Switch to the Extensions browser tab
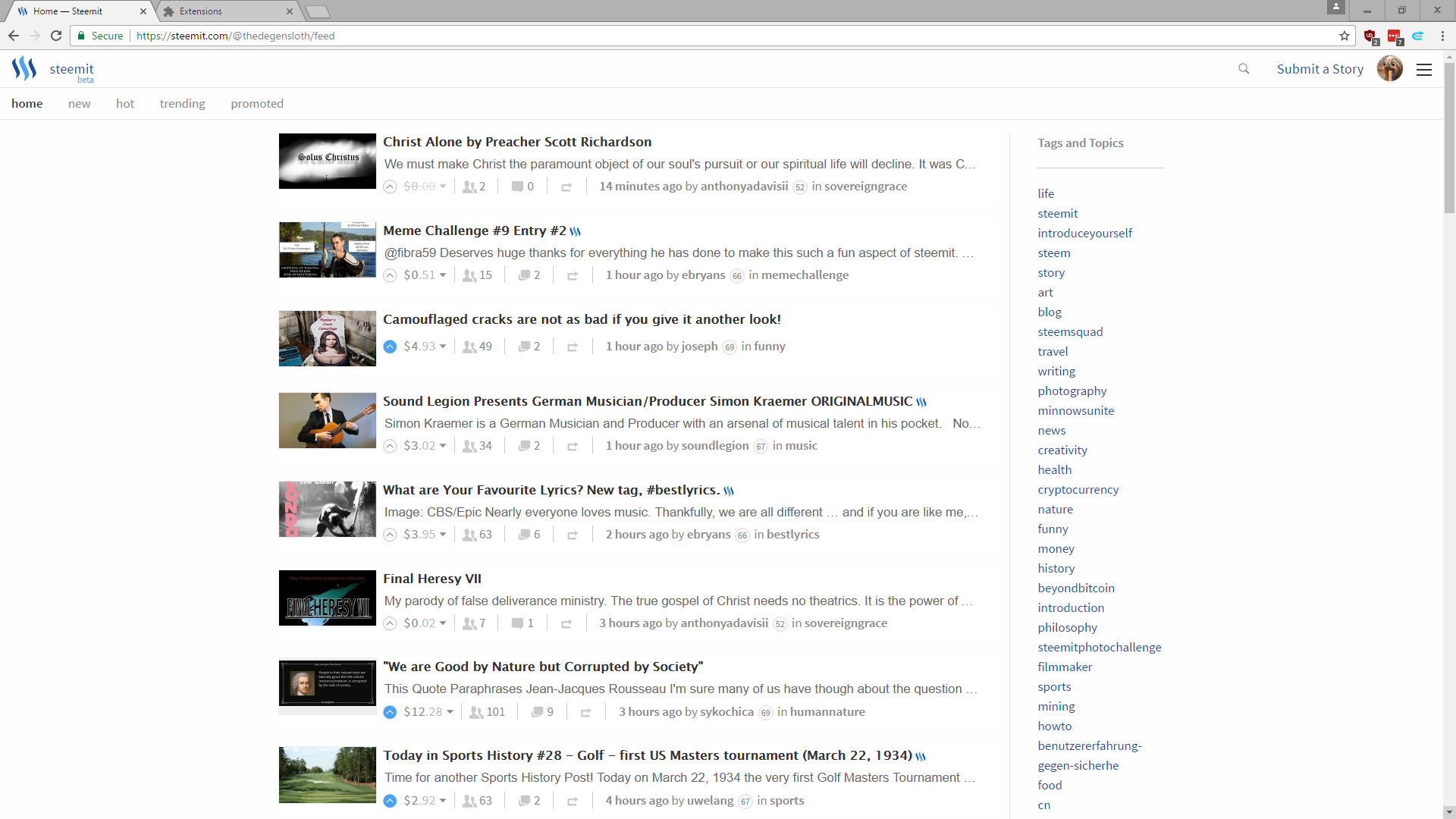This screenshot has width=1456, height=819. (229, 11)
